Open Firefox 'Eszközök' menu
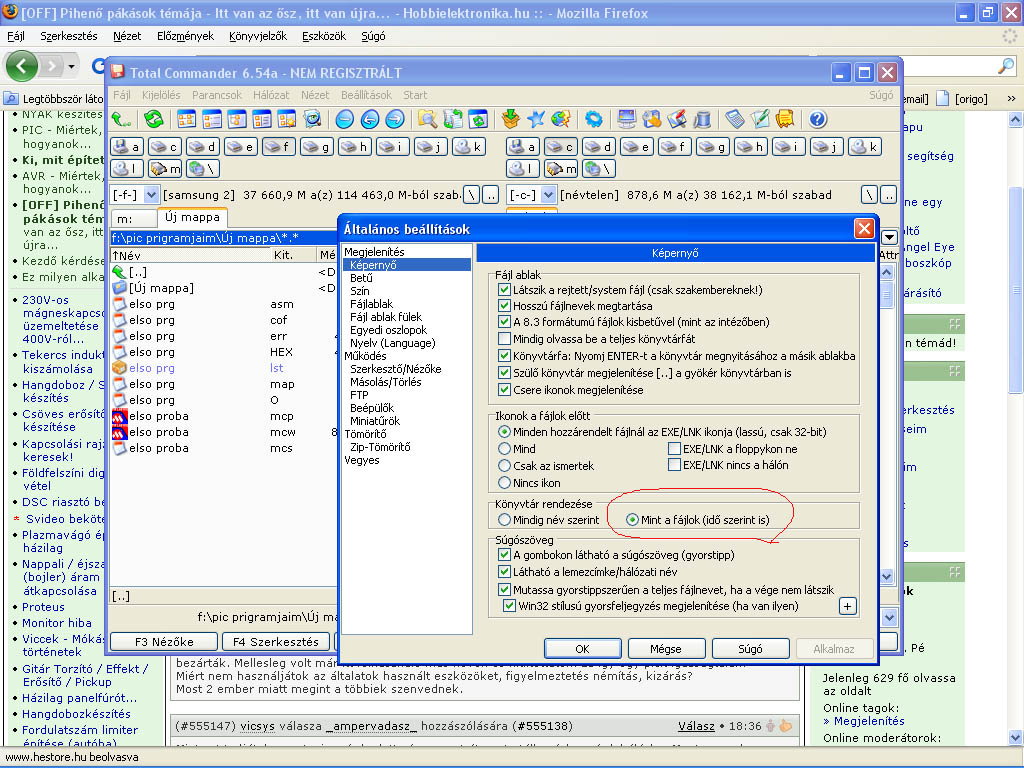 pyautogui.click(x=323, y=36)
